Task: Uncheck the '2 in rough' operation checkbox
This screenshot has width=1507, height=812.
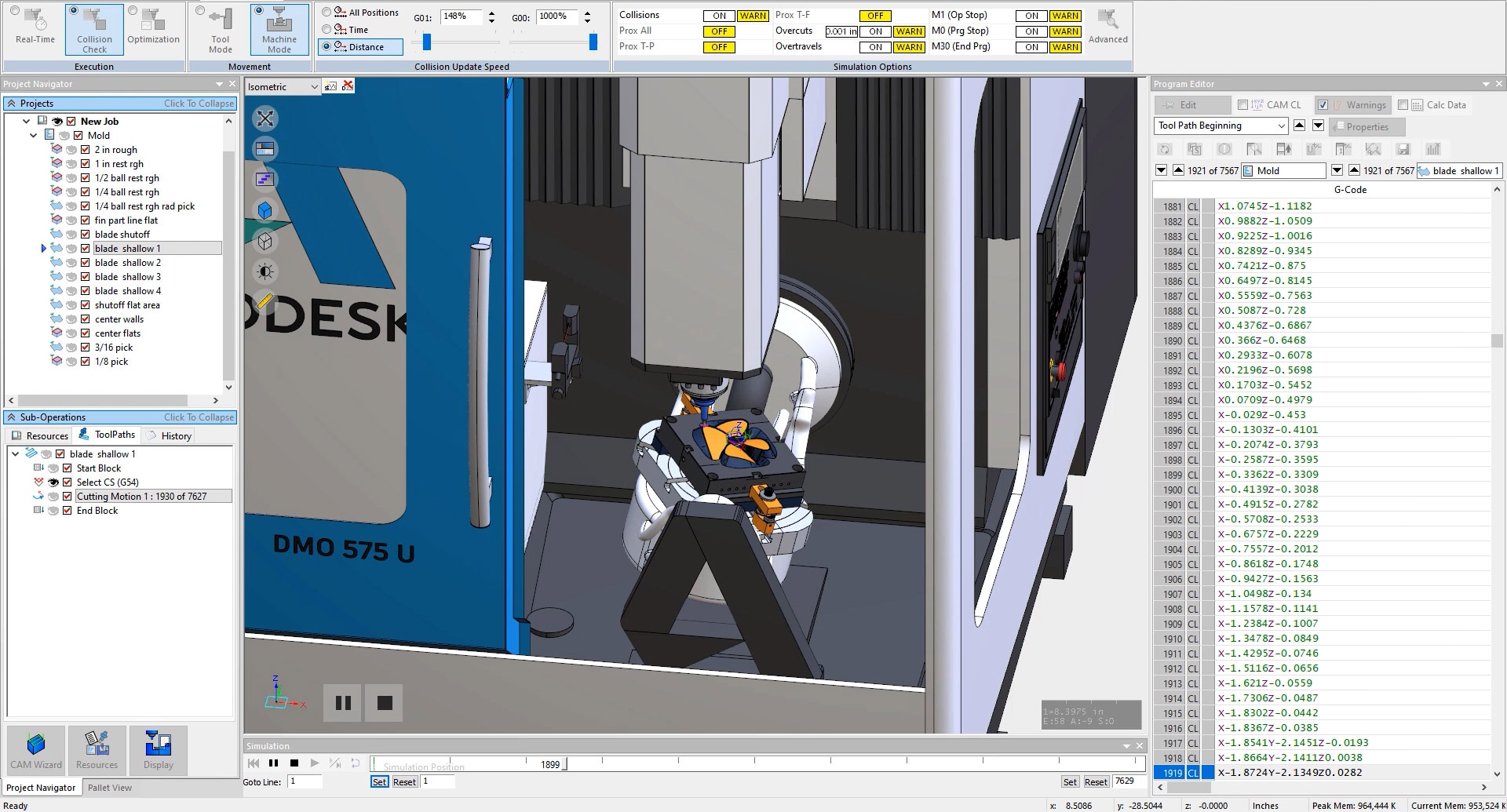Action: click(x=86, y=150)
